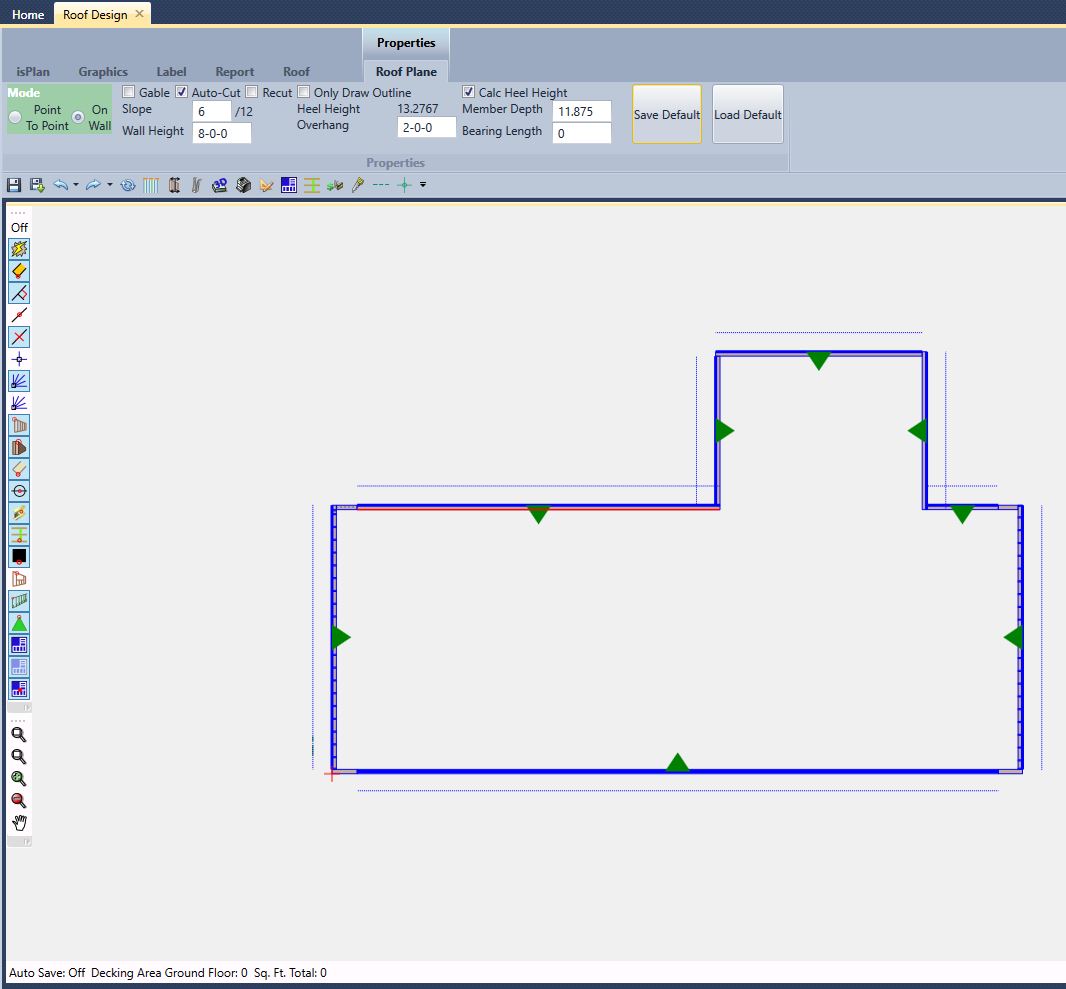The width and height of the screenshot is (1066, 989).
Task: Click the red minus zoom-out magnifier
Action: click(19, 800)
